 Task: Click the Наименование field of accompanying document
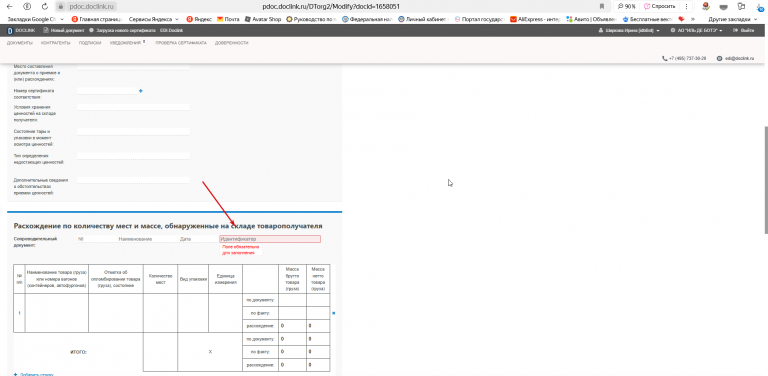147,239
